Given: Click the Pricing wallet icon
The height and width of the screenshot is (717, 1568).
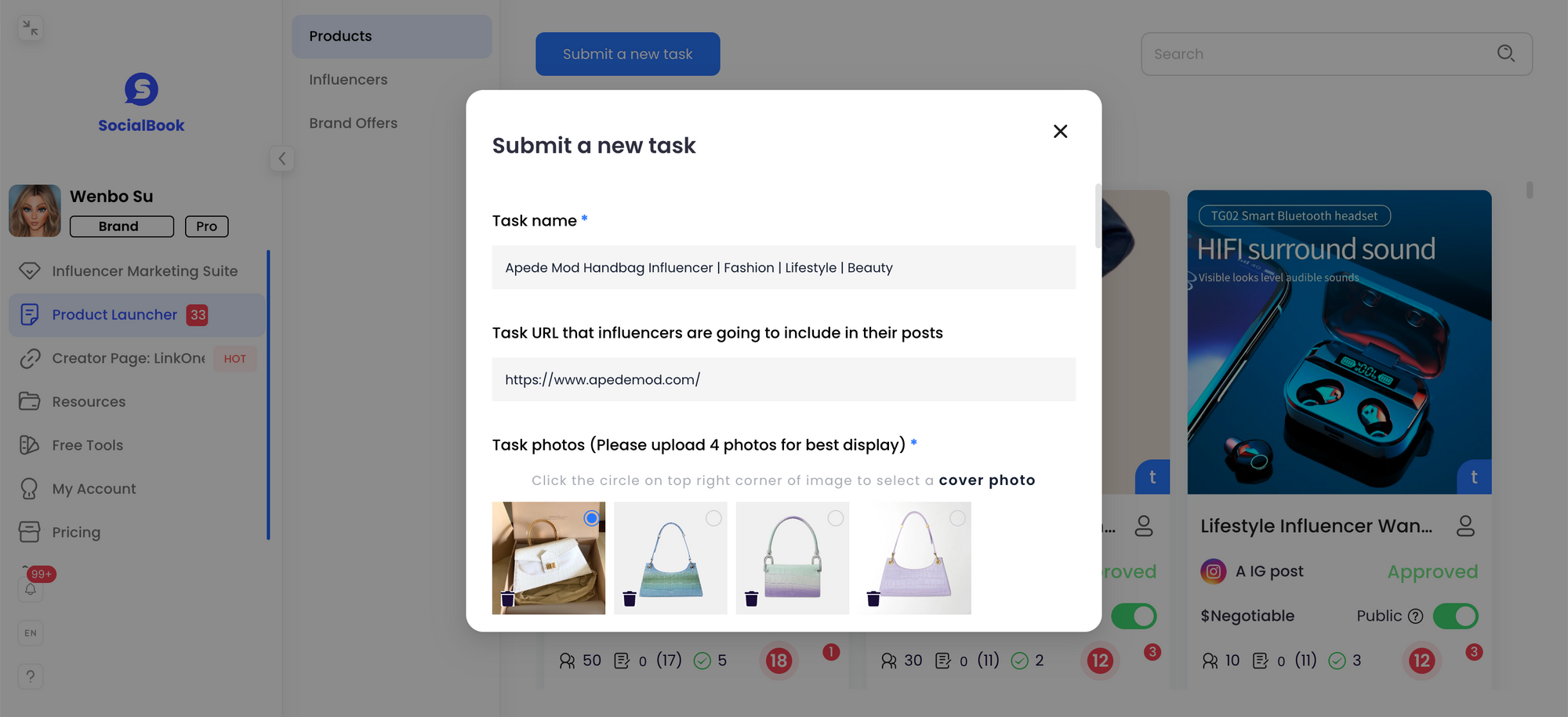Looking at the screenshot, I should point(29,532).
